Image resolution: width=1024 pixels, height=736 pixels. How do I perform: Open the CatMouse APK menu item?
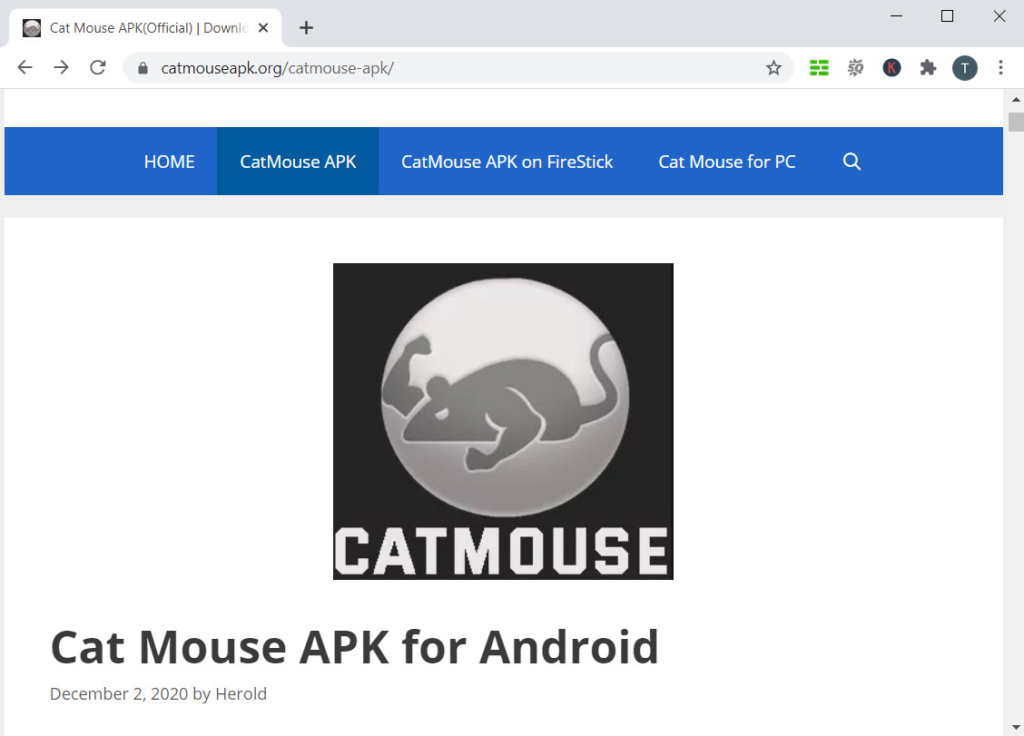coord(298,161)
